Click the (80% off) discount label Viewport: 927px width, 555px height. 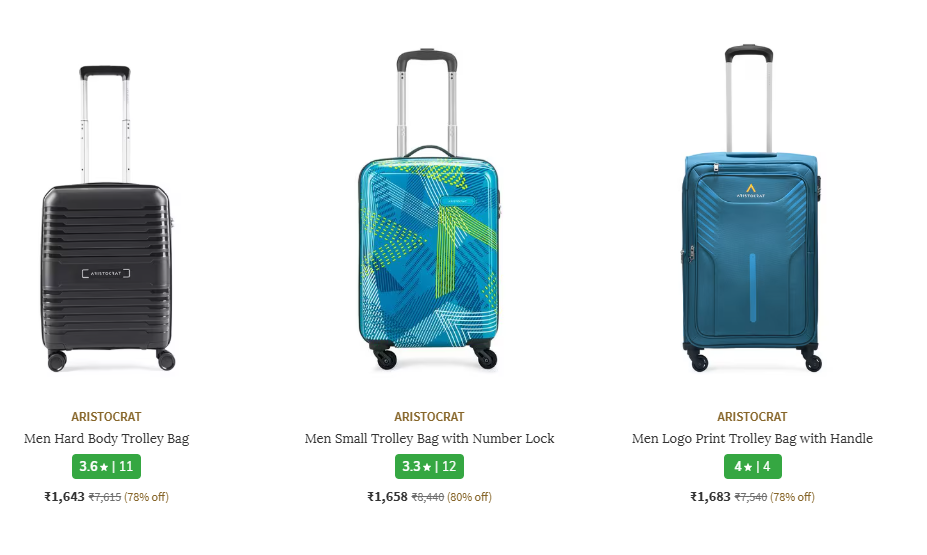tap(469, 497)
